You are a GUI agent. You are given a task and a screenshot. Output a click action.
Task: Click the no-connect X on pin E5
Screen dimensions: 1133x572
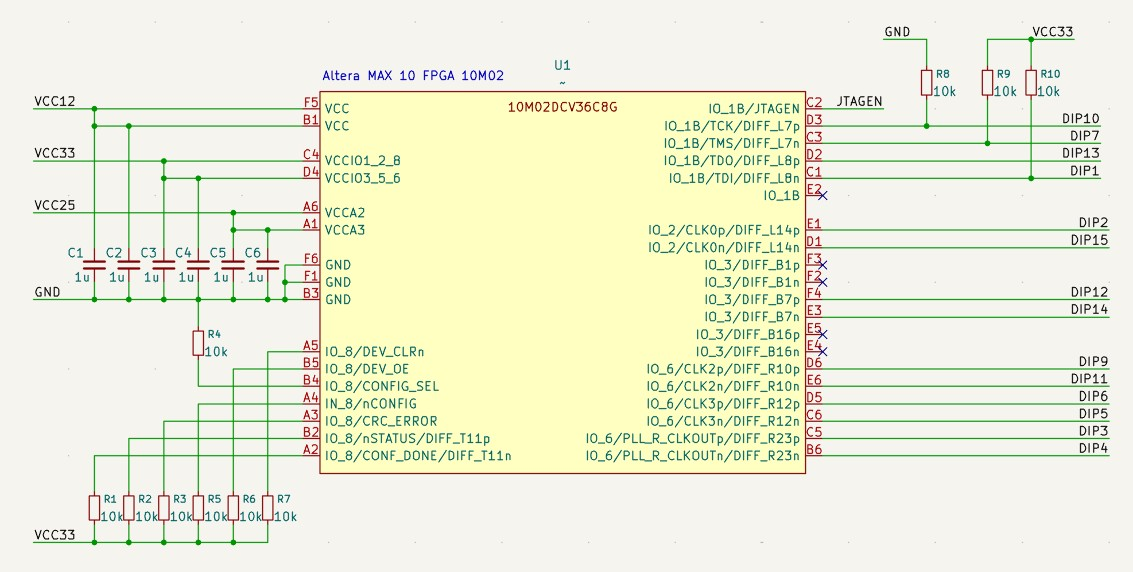point(822,334)
